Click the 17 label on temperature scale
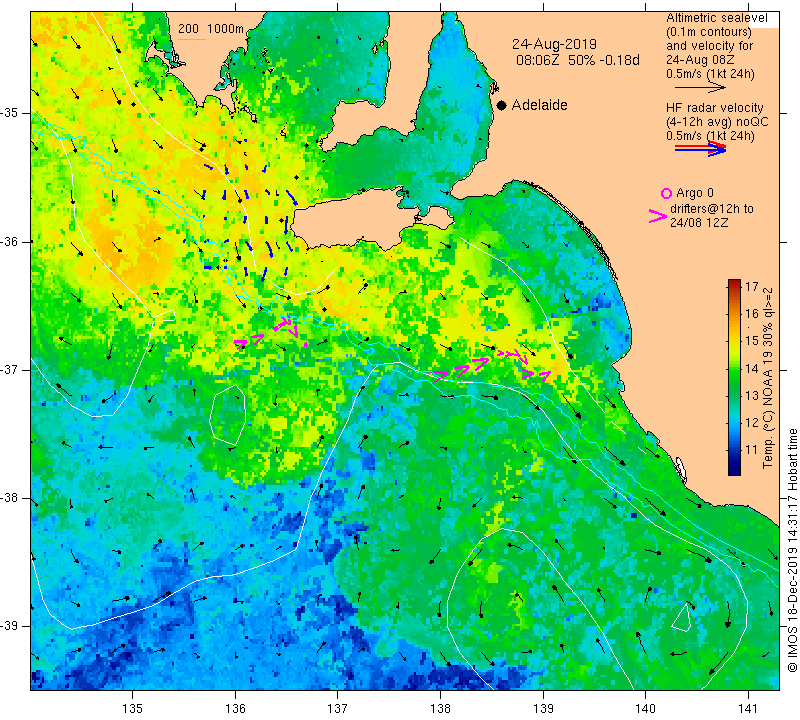 (752, 286)
